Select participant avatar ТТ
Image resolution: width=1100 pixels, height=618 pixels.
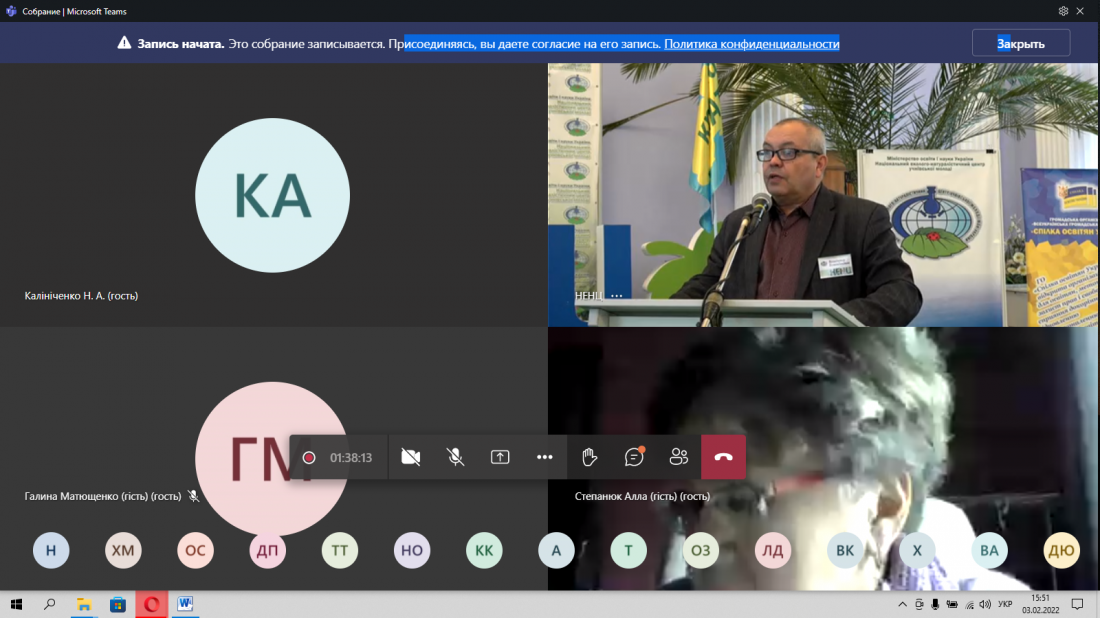tap(340, 551)
